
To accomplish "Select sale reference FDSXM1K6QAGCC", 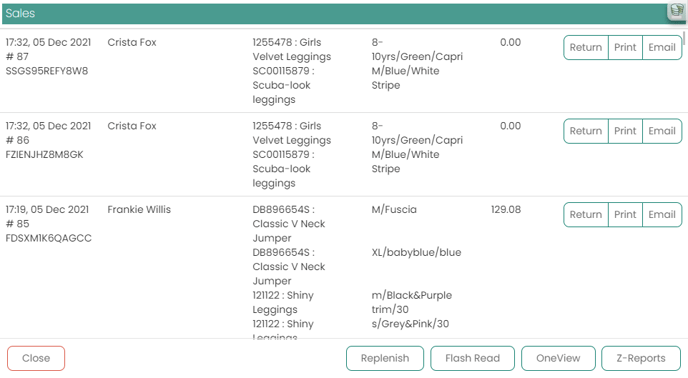I will click(49, 238).
